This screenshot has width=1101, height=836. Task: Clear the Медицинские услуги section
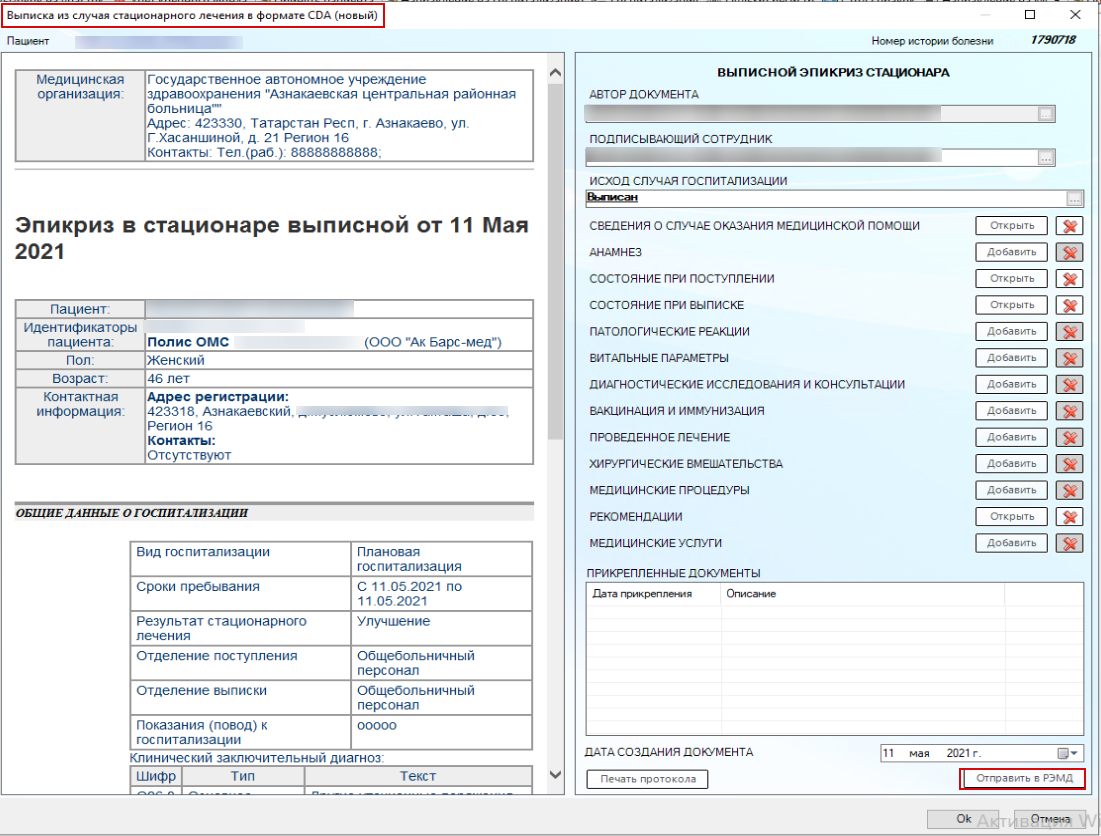(x=1069, y=543)
